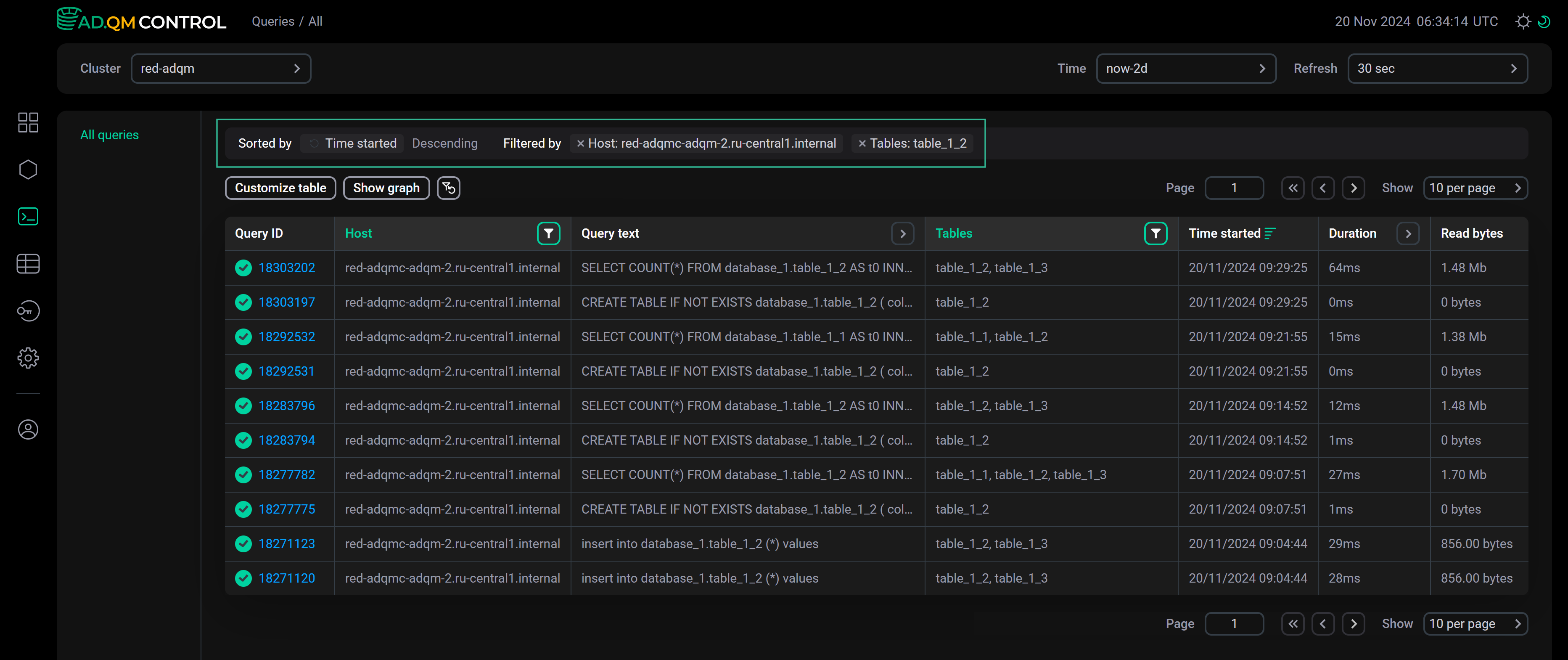1568x660 pixels.
Task: Open the Cluster selector showing red-adqm
Action: (221, 68)
